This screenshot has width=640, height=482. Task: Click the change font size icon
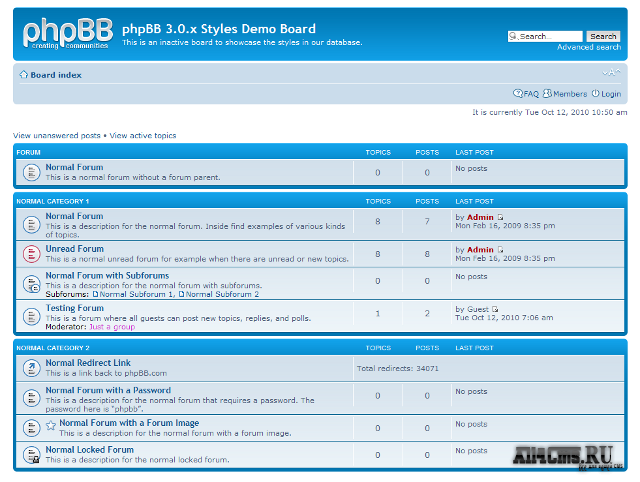(x=611, y=73)
